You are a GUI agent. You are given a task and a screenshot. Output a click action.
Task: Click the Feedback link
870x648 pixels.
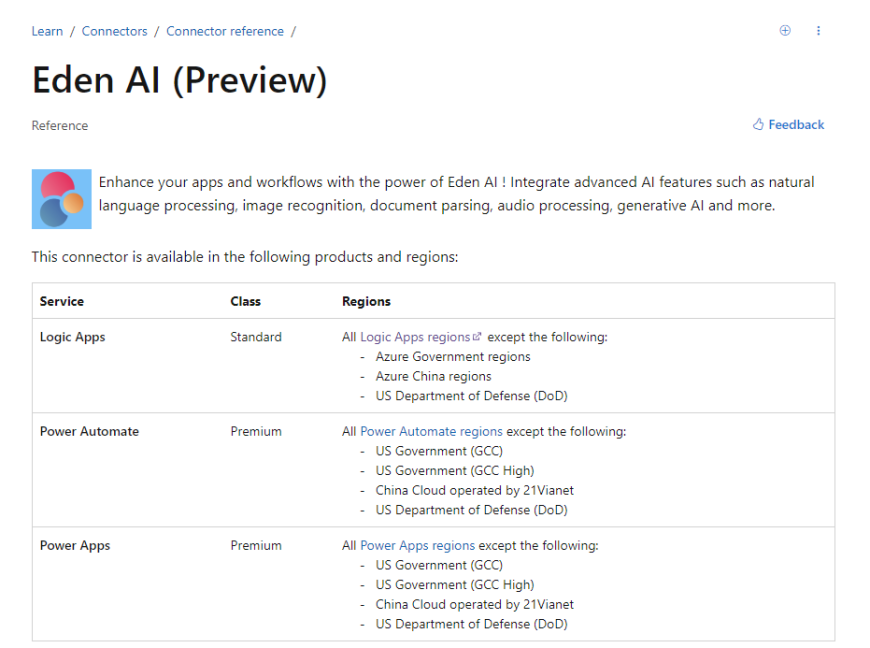[x=795, y=124]
